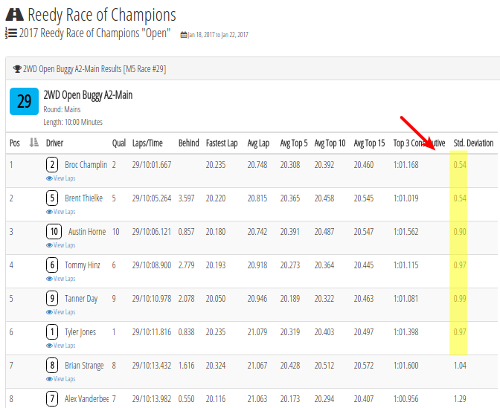This screenshot has width=500, height=408.
Task: Show View Laps under Brent Thielke
Action: (61, 212)
